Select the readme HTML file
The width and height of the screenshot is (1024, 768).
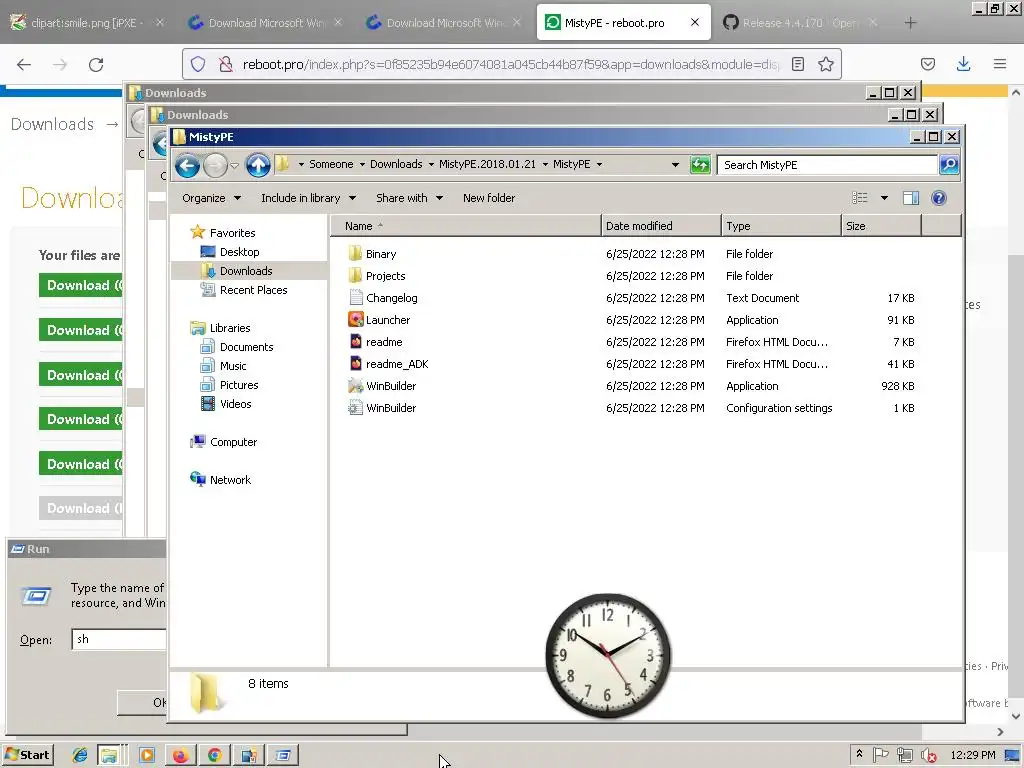(376, 342)
